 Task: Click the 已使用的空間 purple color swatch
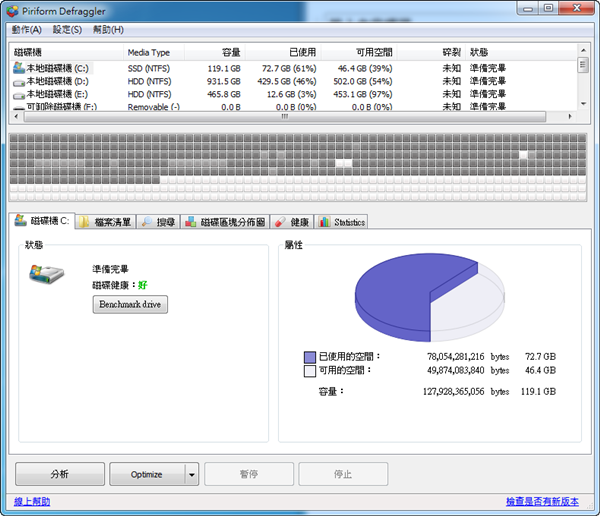310,357
